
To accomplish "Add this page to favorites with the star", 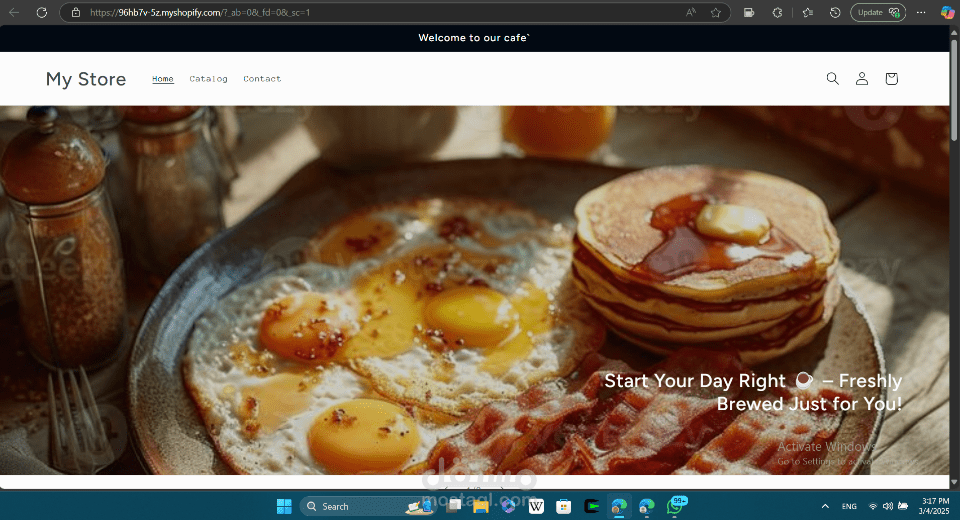I will [x=716, y=12].
